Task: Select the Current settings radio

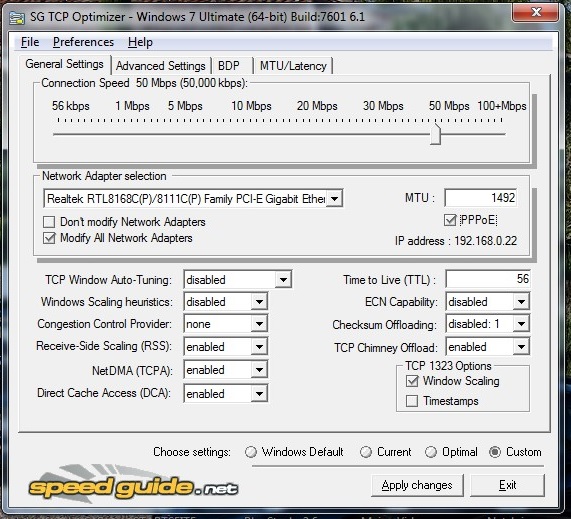Action: coord(366,452)
